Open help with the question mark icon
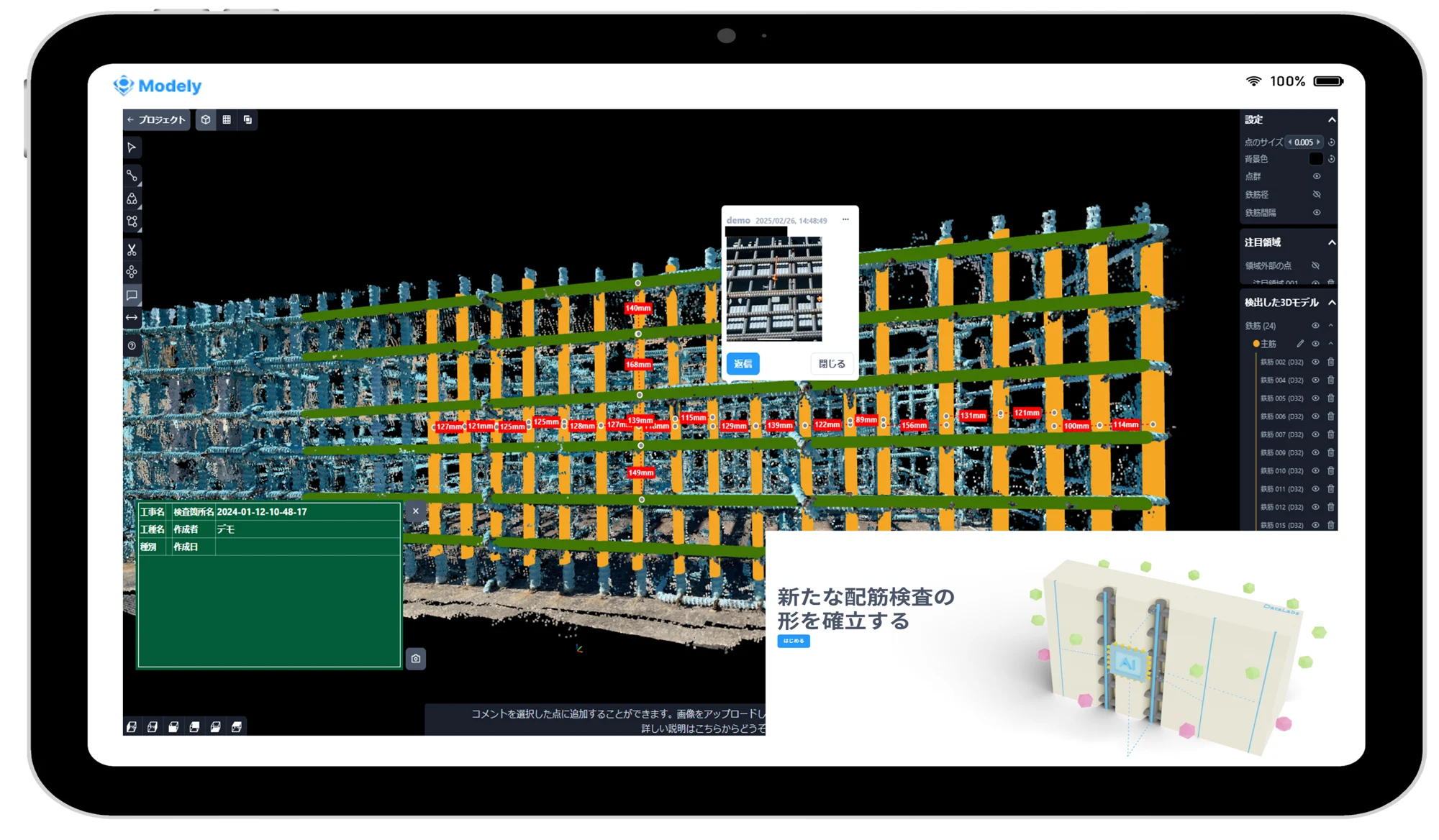This screenshot has height=840, width=1439. [132, 346]
